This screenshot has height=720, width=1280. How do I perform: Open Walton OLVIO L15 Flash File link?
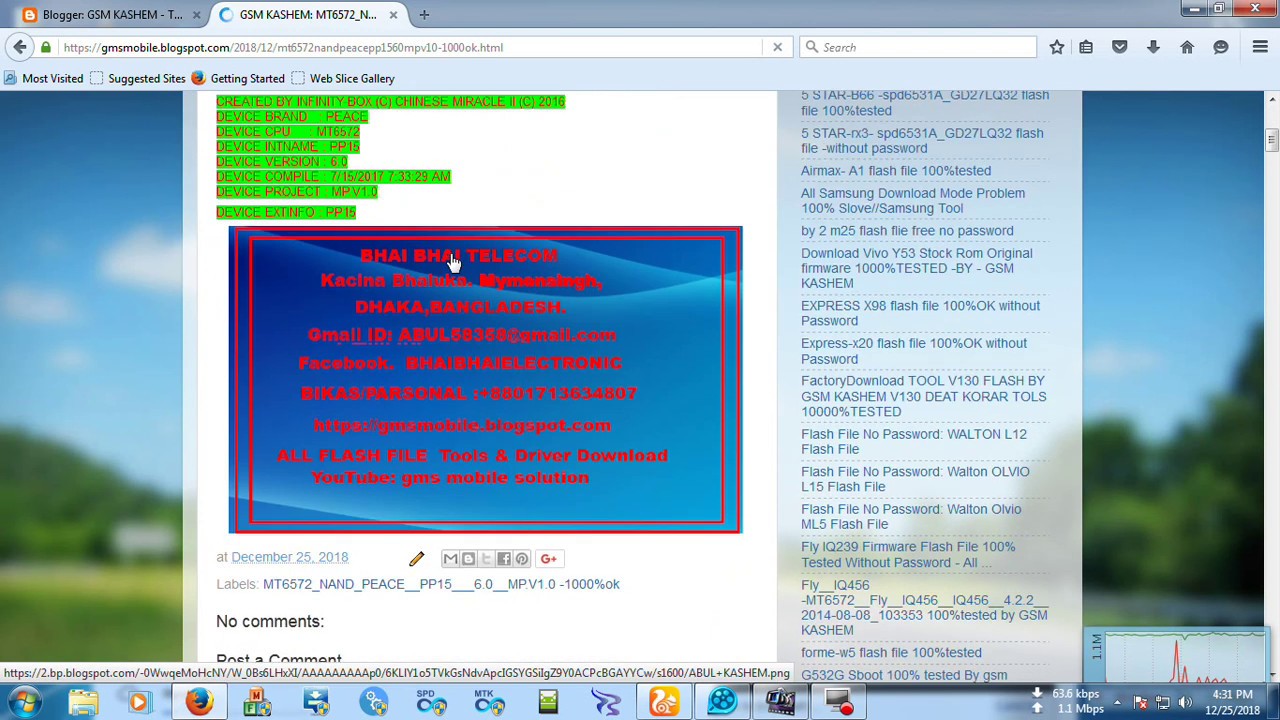tap(915, 479)
